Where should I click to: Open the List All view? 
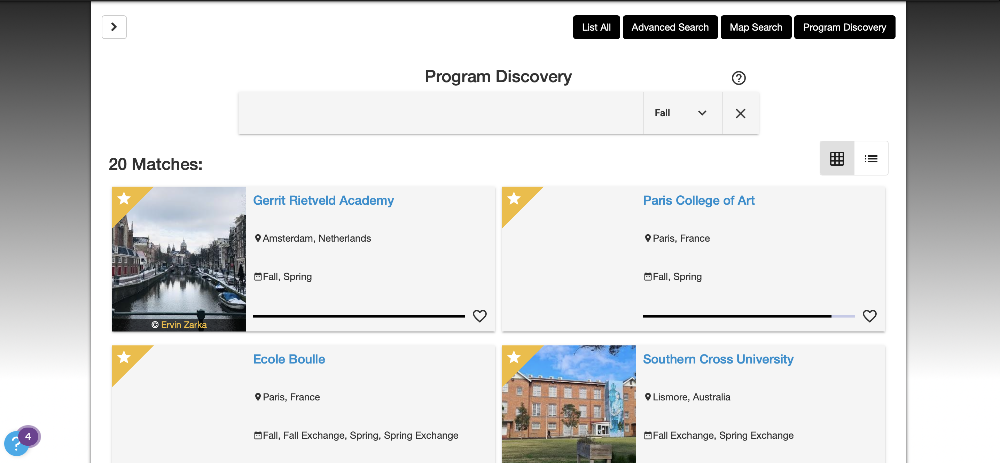(x=596, y=27)
